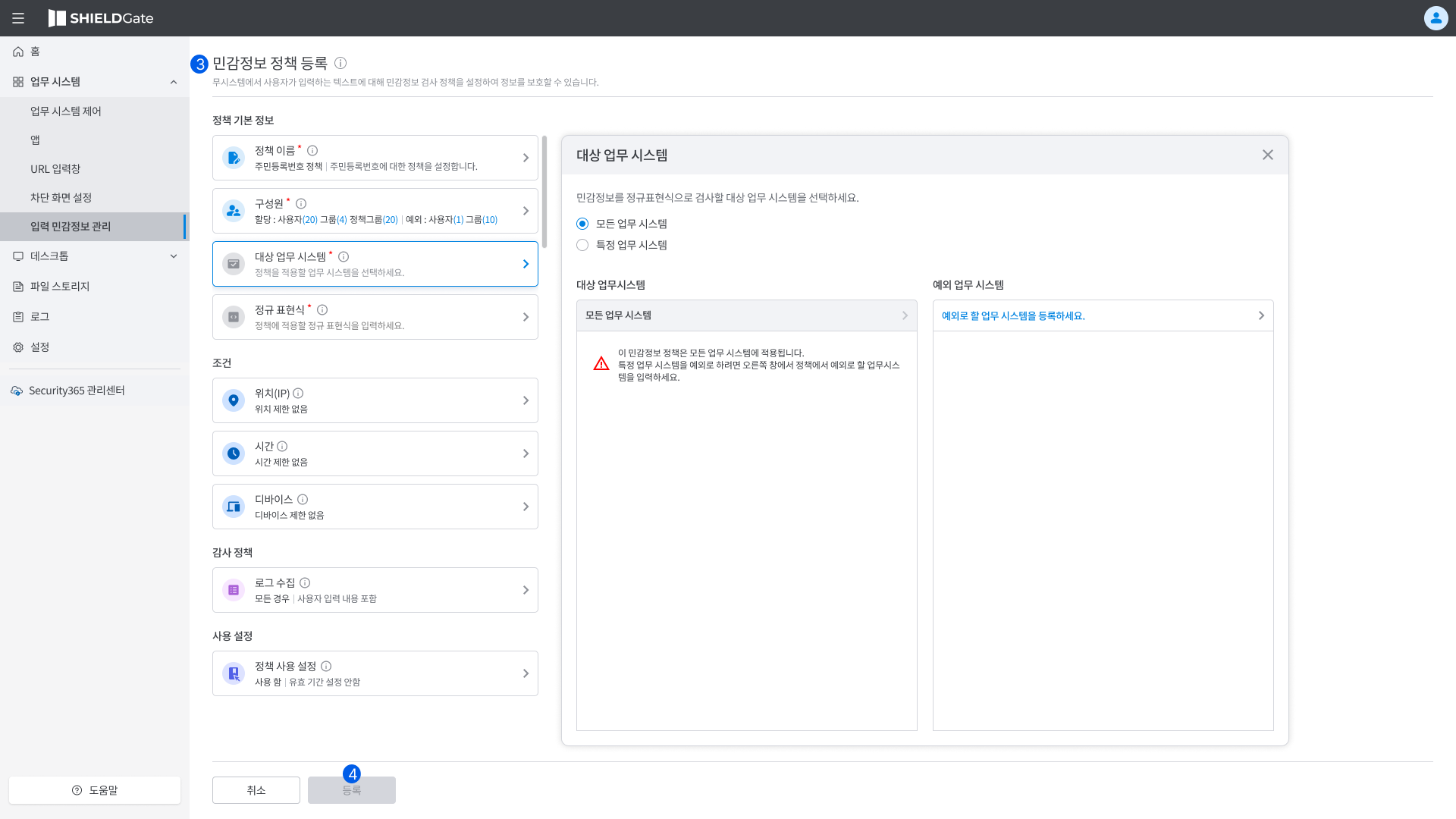
Task: Click the 모든 업무 시스템 list row
Action: tap(747, 315)
